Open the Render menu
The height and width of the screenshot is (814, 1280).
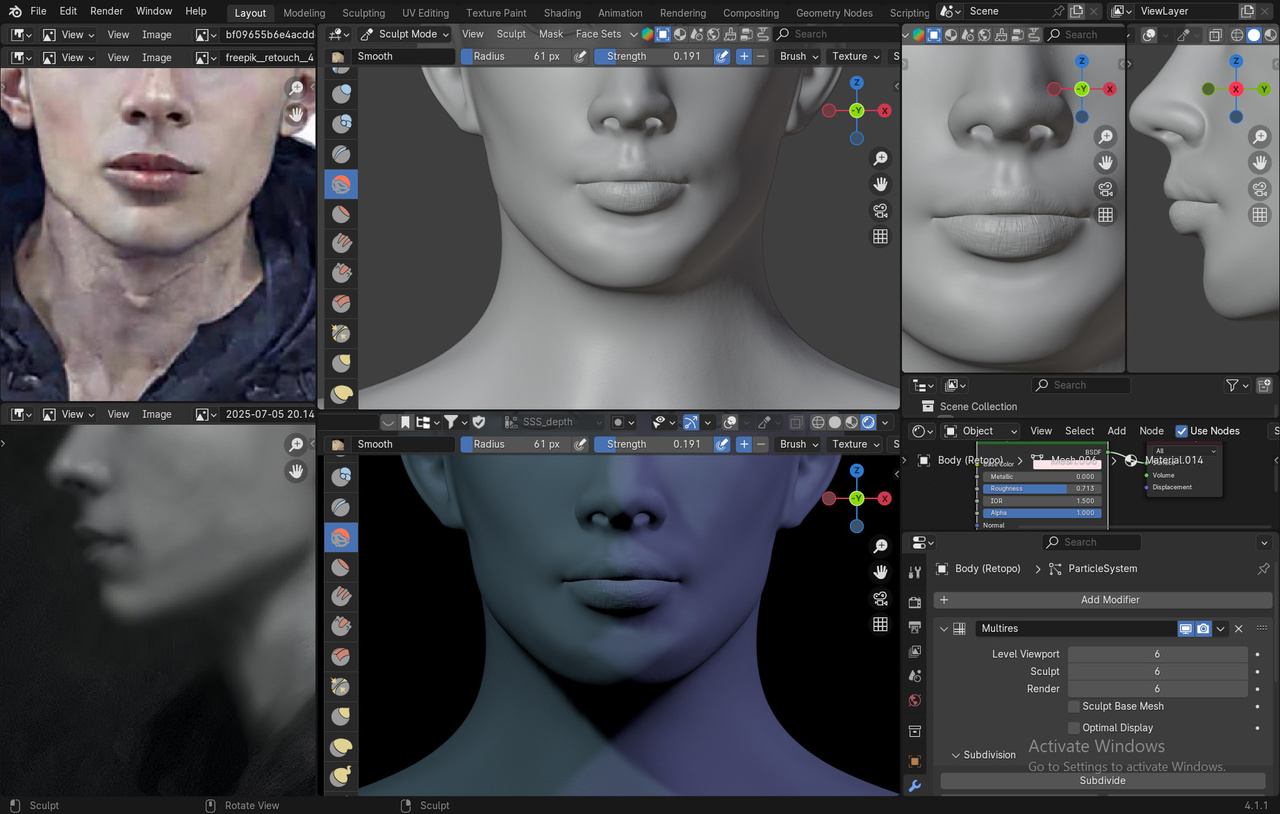106,11
